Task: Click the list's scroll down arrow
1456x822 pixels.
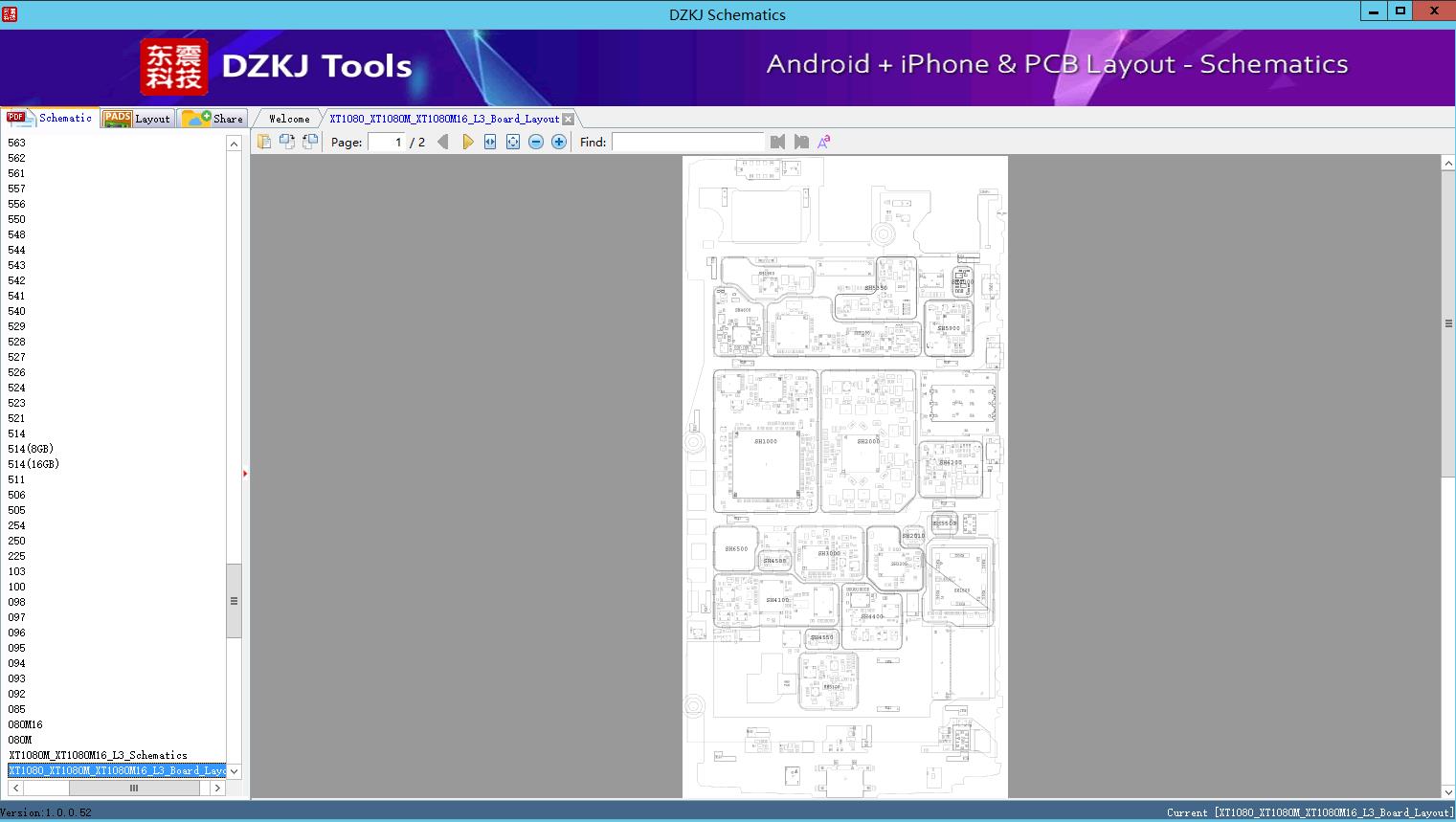Action: coord(234,771)
